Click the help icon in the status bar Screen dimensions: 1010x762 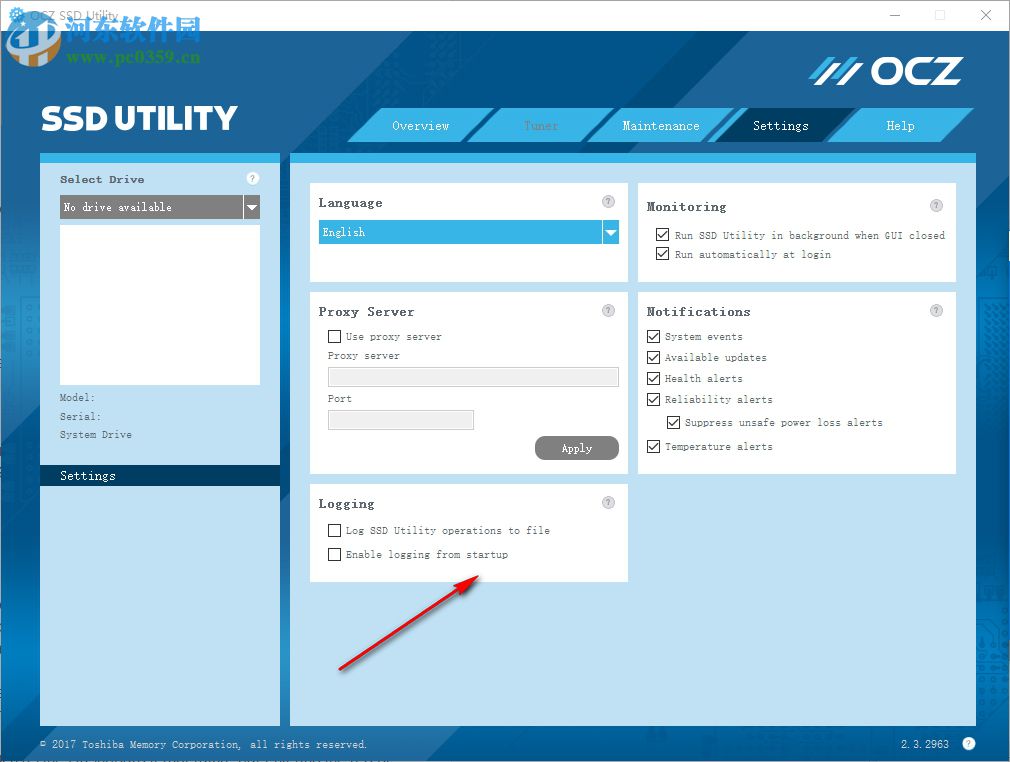[968, 744]
